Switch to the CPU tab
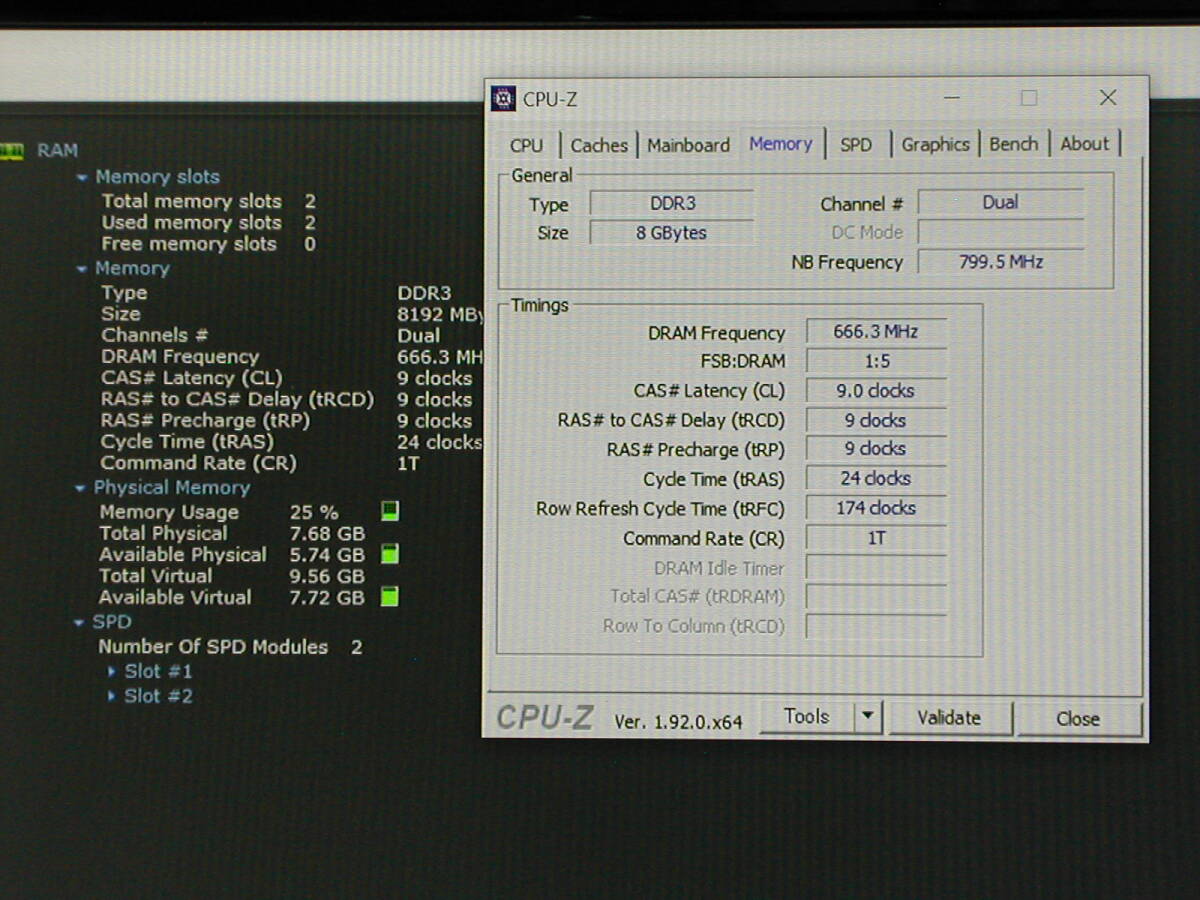The height and width of the screenshot is (900, 1200). (x=526, y=145)
